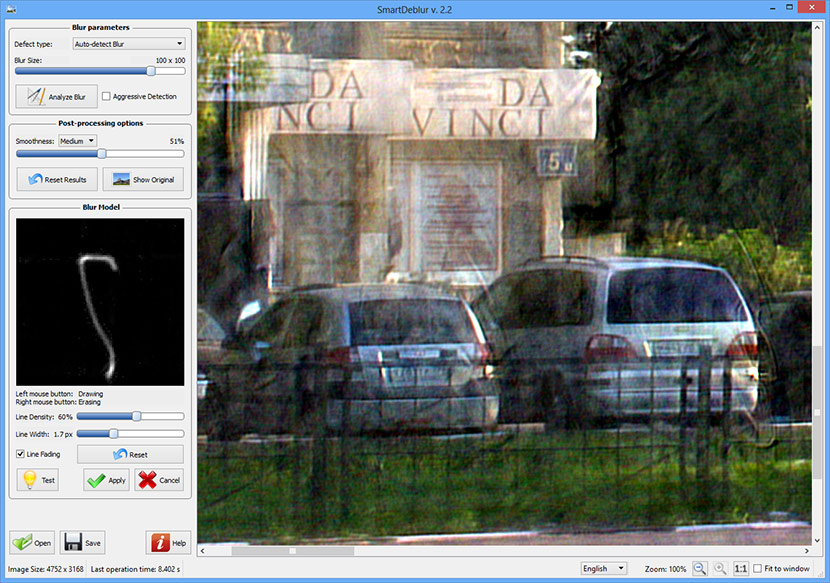The height and width of the screenshot is (583, 830).
Task: Click the scroll left arrow
Action: [202, 551]
